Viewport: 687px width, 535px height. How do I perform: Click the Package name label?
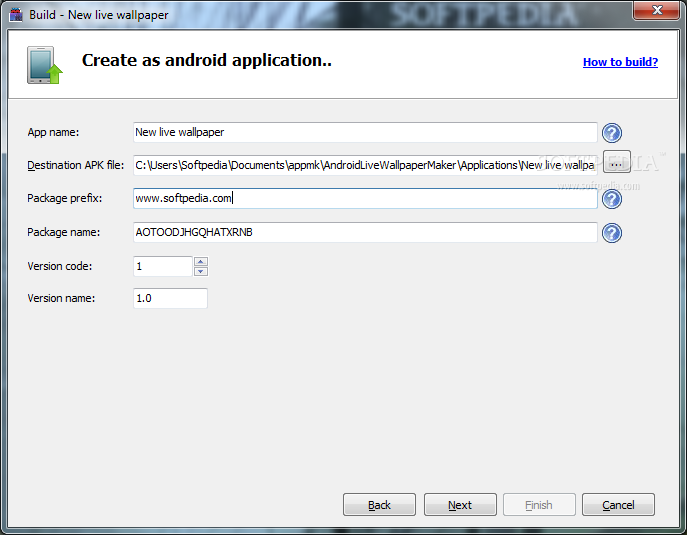pyautogui.click(x=64, y=232)
